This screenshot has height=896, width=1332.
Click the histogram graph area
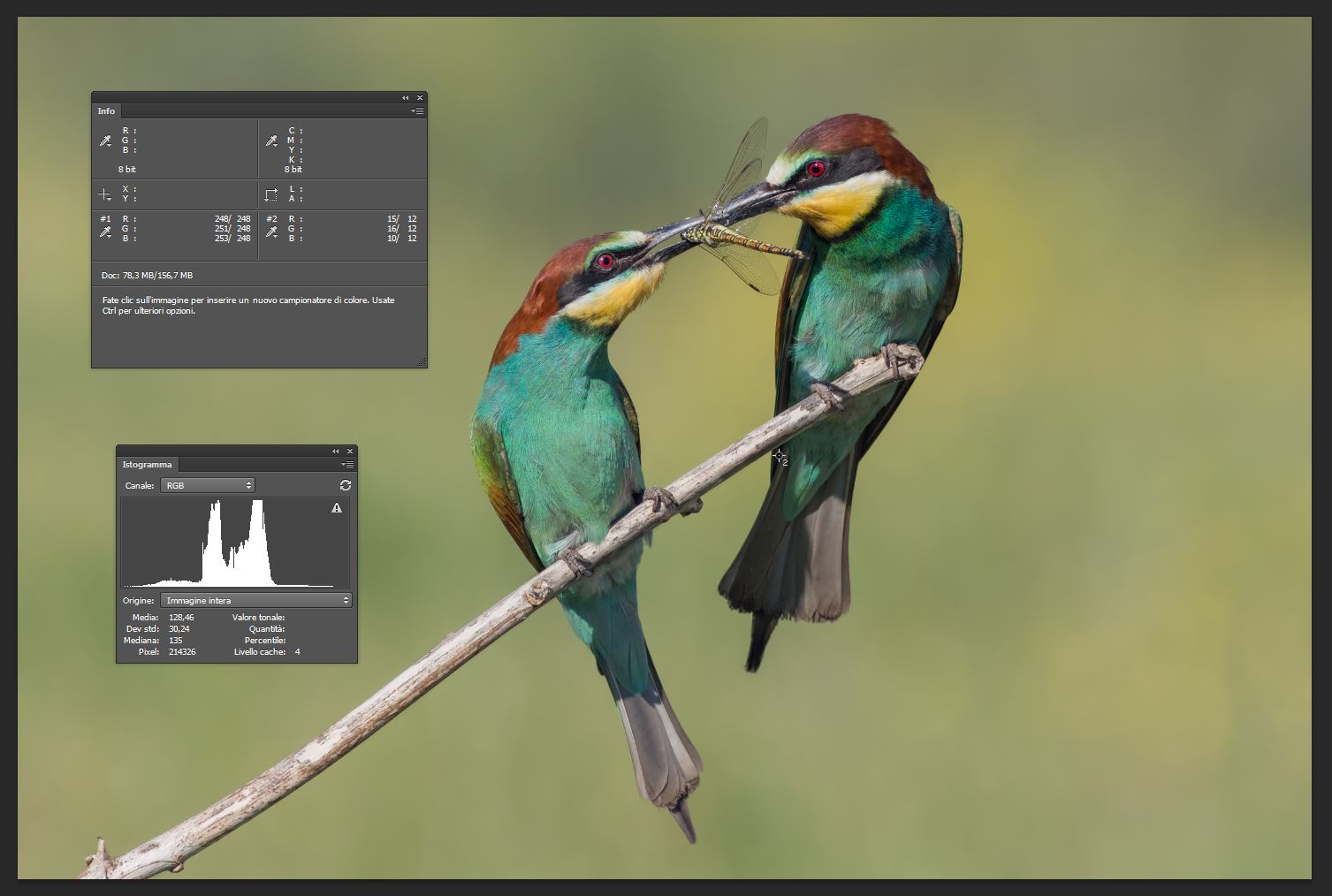tap(235, 543)
